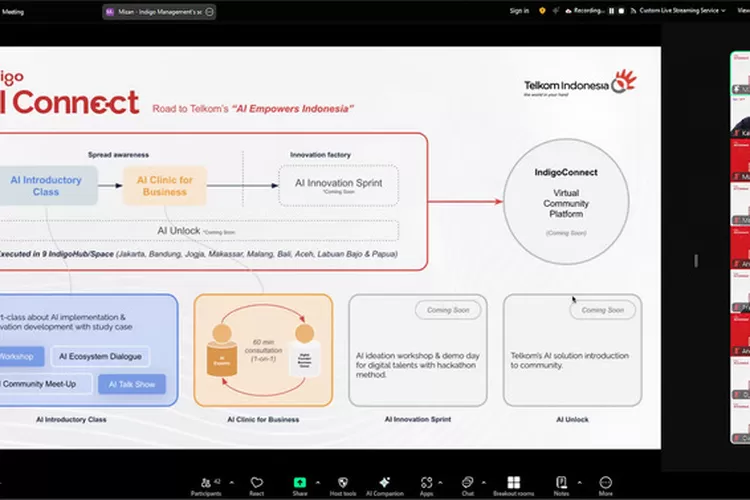Expand the Share options arrow
Screen dimensions: 750x500
319,481
